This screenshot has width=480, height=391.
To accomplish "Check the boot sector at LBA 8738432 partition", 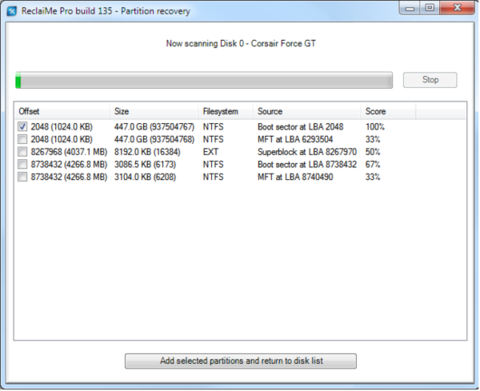I will (x=22, y=164).
